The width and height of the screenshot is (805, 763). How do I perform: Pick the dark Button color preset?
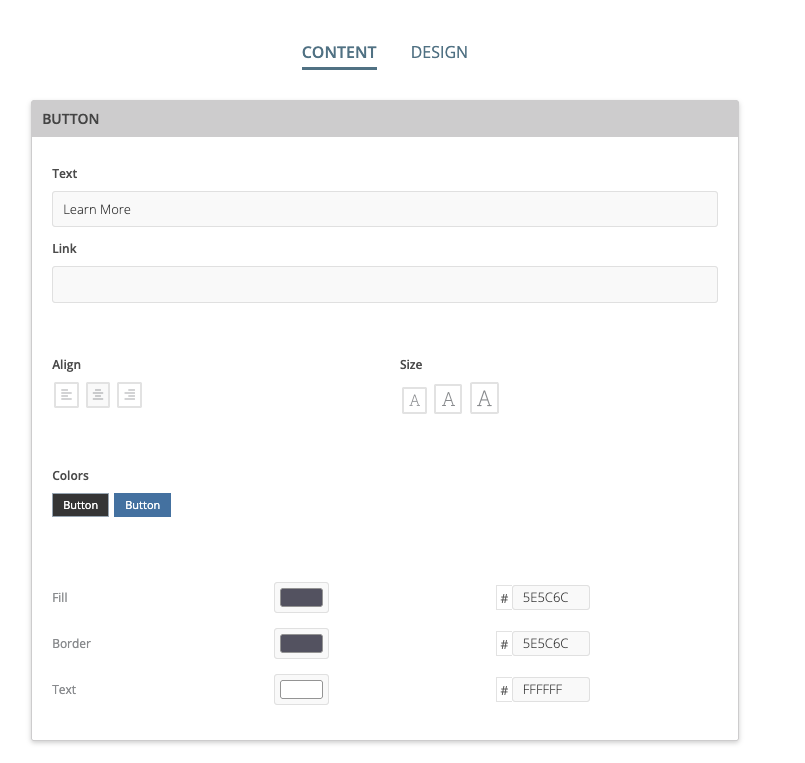[x=81, y=505]
